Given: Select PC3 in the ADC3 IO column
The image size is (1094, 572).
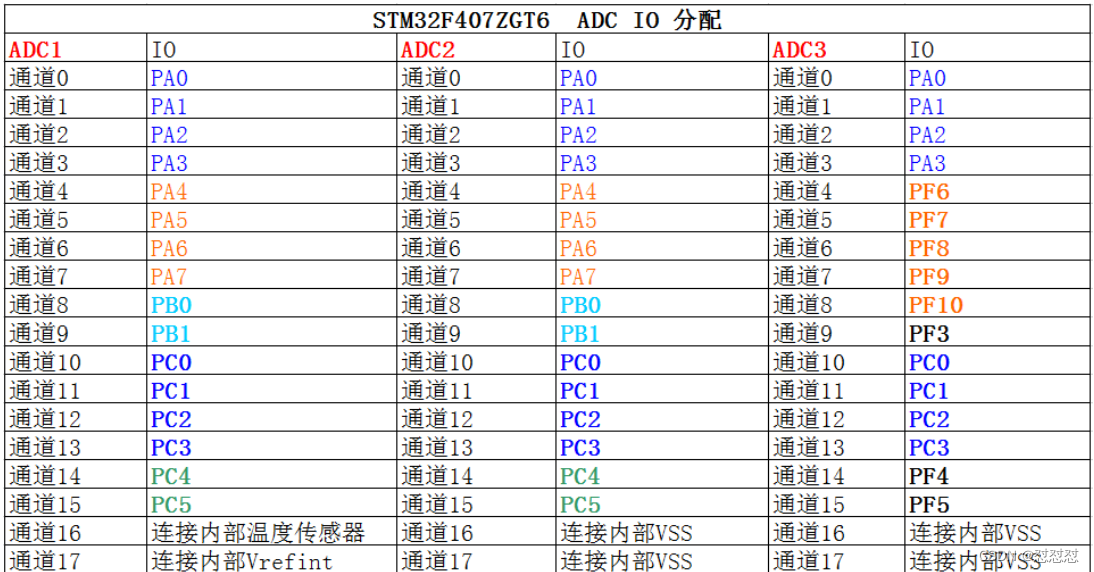Looking at the screenshot, I should (x=929, y=447).
